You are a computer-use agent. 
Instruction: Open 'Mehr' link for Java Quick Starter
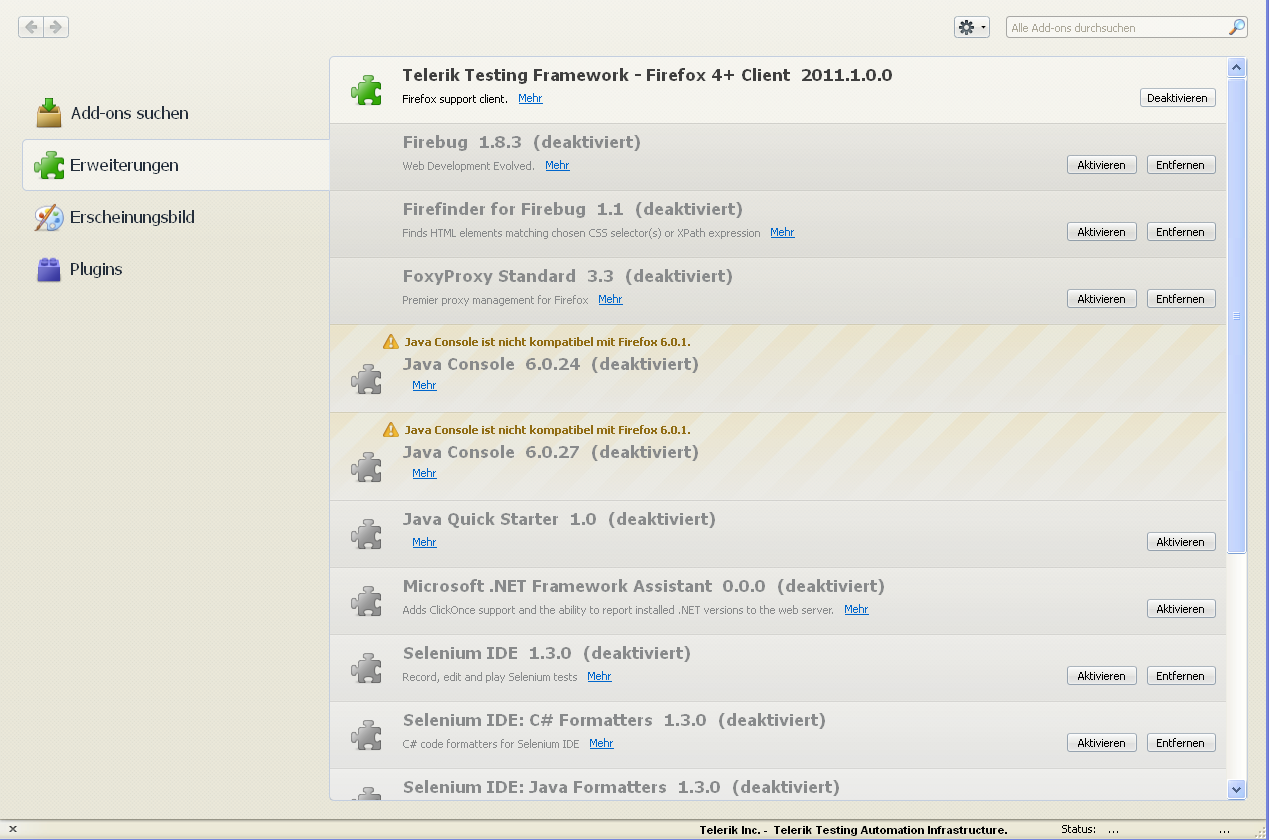click(424, 543)
